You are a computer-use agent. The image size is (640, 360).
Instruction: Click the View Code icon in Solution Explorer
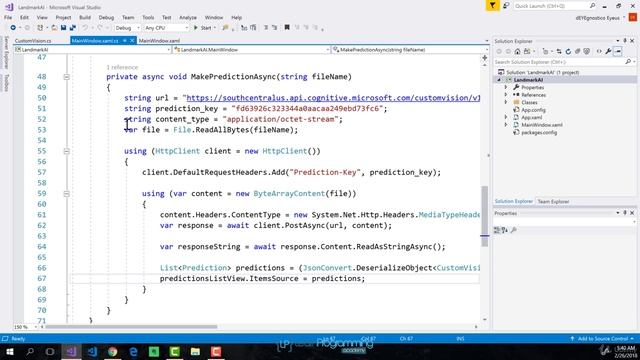click(x=599, y=51)
